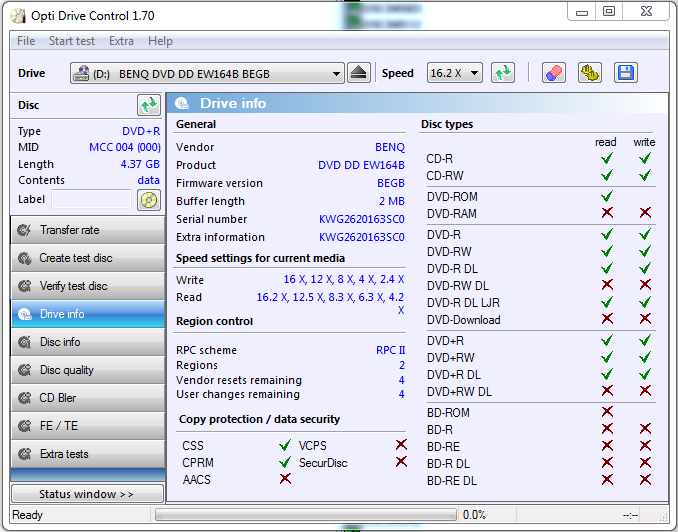The width and height of the screenshot is (678, 532).
Task: Open the File menu
Action: click(x=26, y=41)
